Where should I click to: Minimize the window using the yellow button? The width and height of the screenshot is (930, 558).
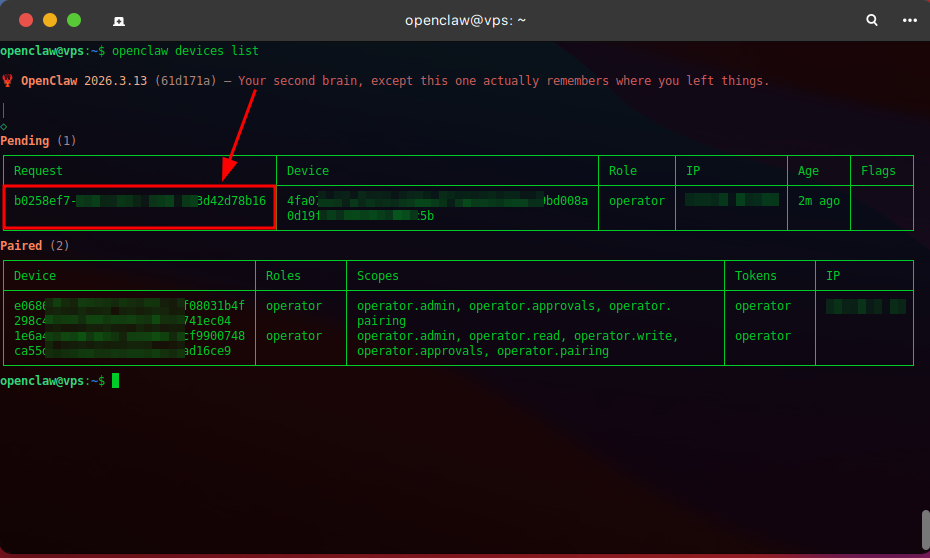click(50, 20)
